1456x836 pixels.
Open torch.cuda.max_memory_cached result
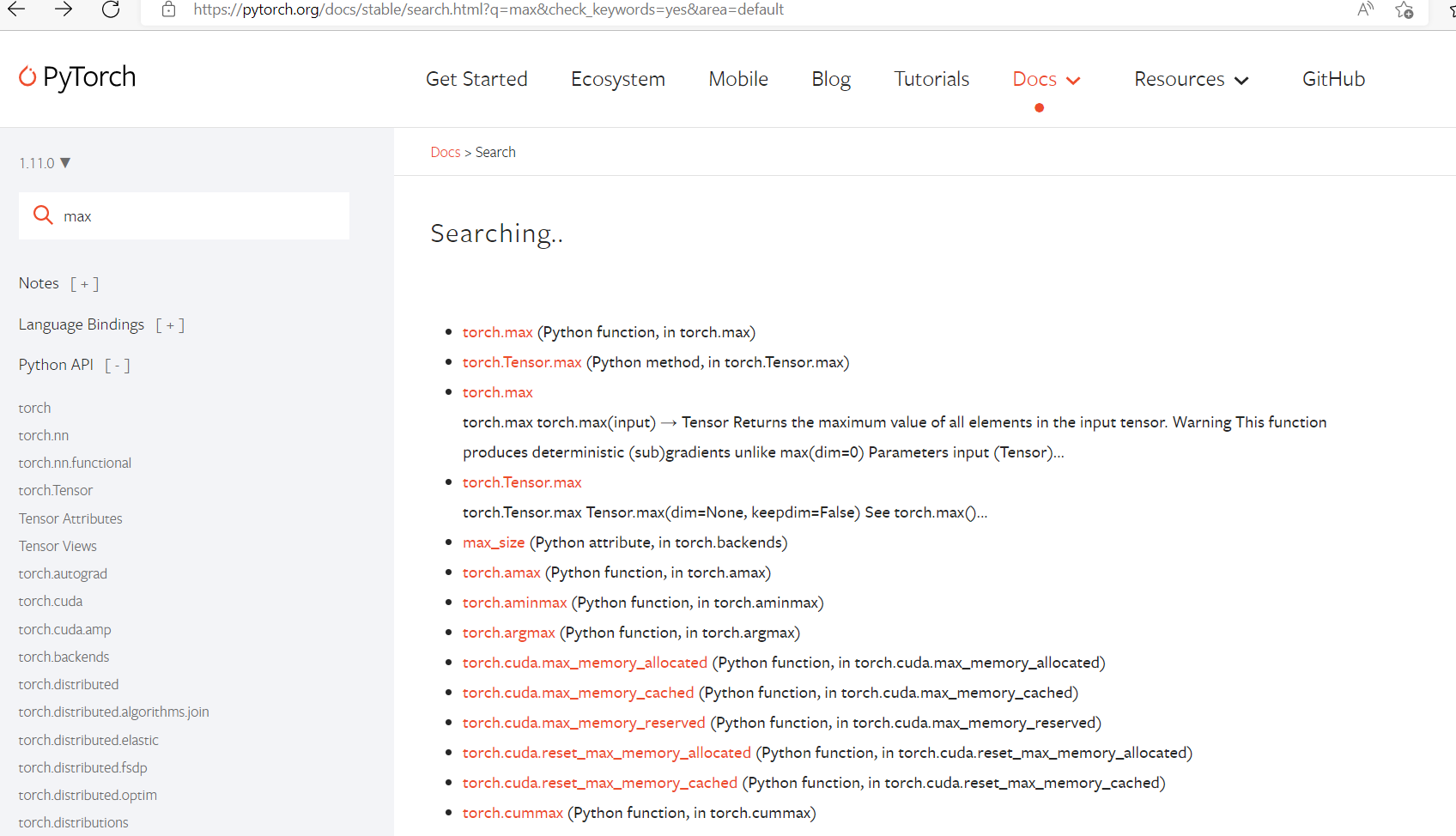tap(578, 693)
